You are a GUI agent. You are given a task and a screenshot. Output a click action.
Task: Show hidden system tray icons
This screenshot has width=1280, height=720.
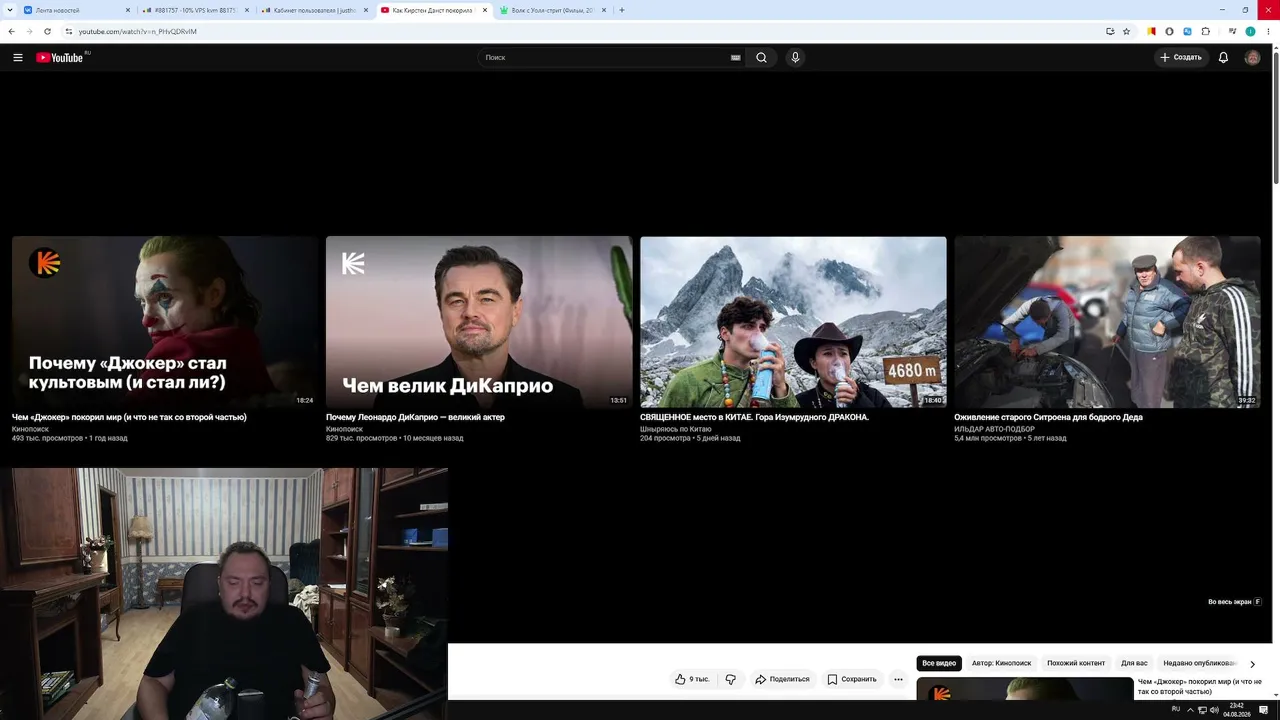[1190, 710]
